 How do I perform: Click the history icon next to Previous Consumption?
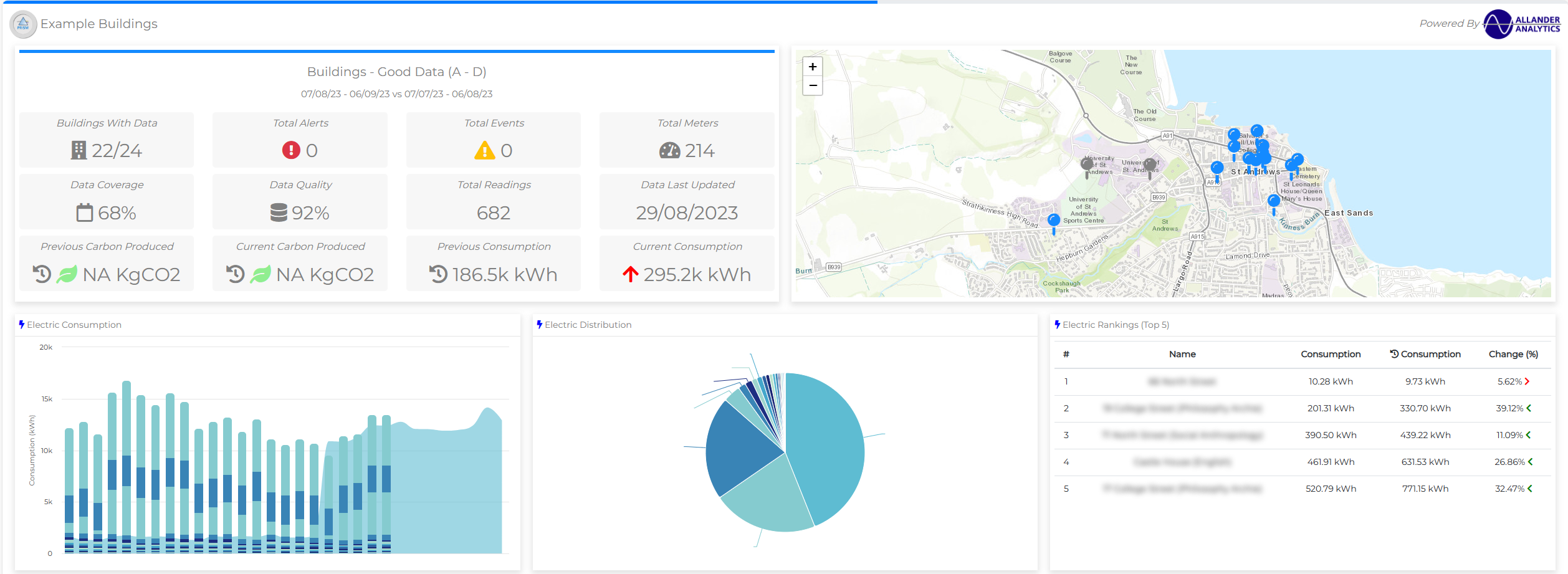(438, 274)
